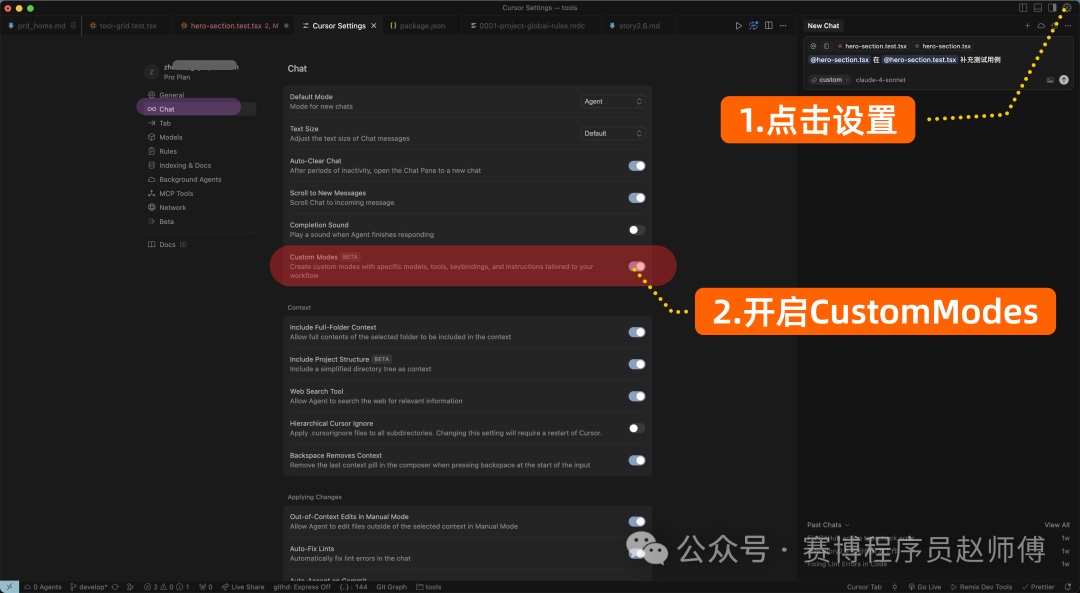Toggle Scroll to New Messages switch
This screenshot has height=593, width=1080.
636,198
